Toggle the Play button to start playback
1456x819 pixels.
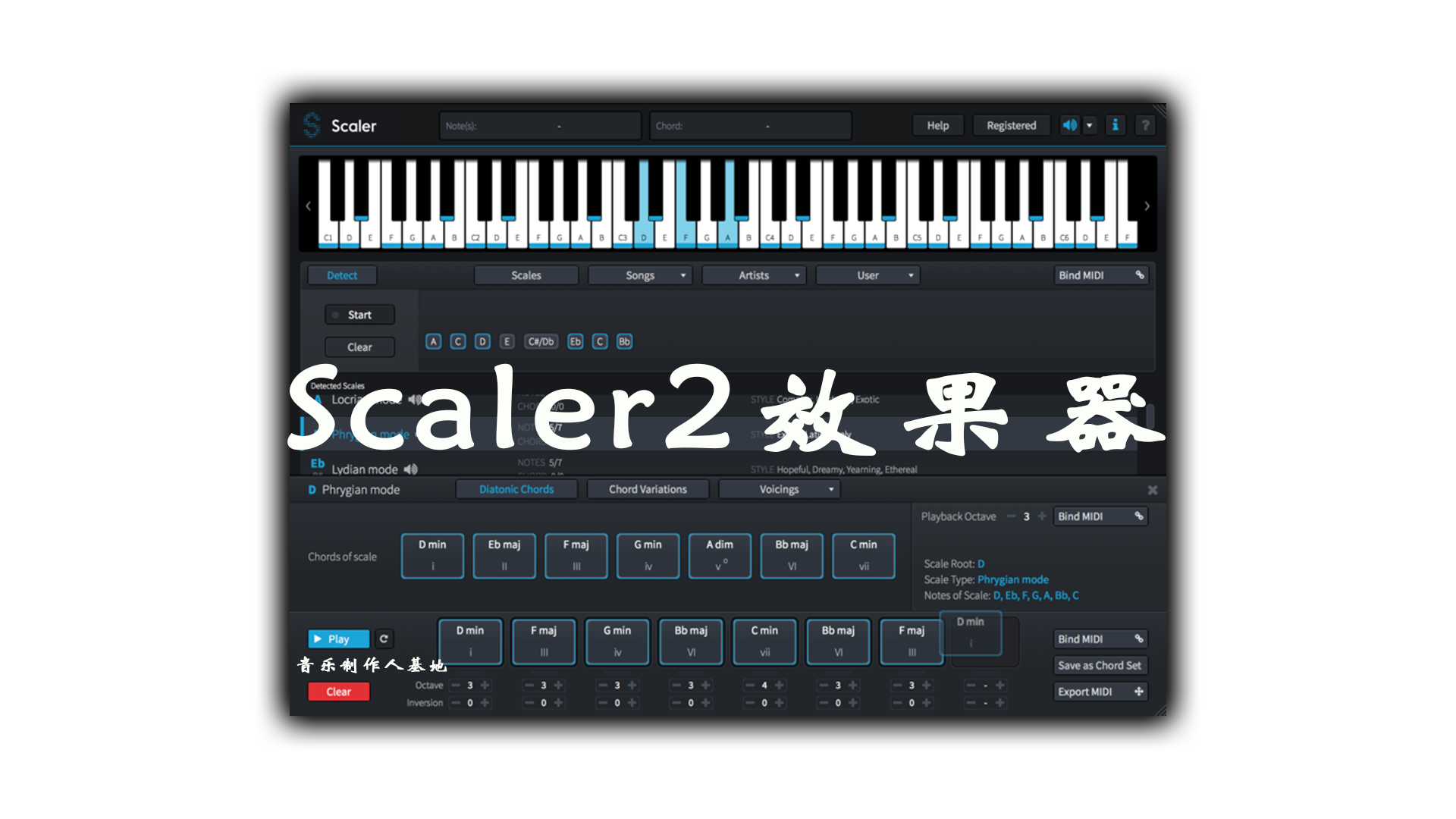337,639
